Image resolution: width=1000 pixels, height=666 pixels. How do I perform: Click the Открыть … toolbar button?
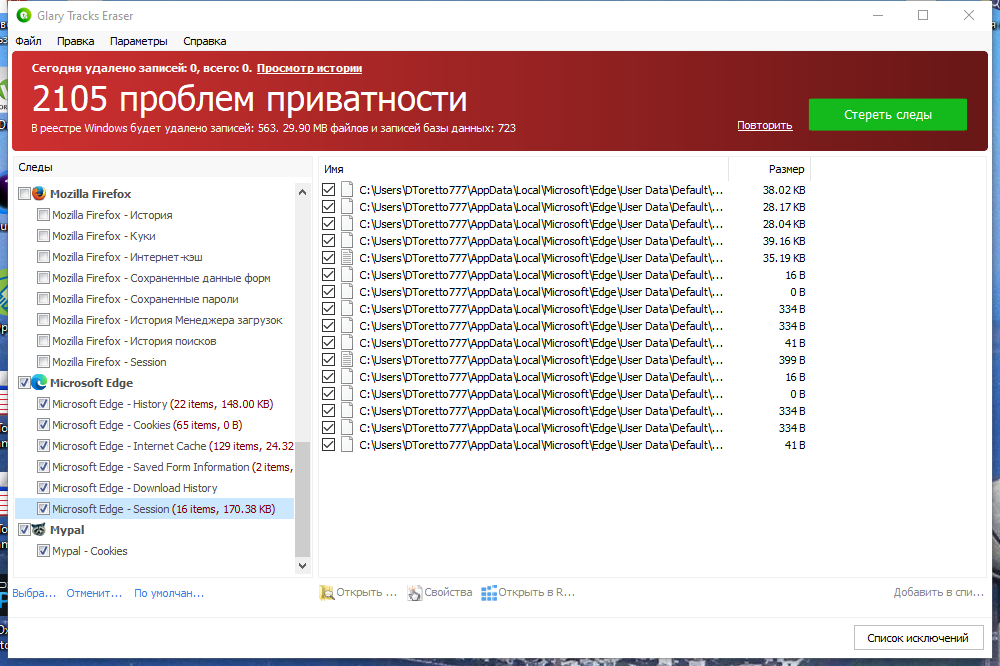[x=358, y=593]
